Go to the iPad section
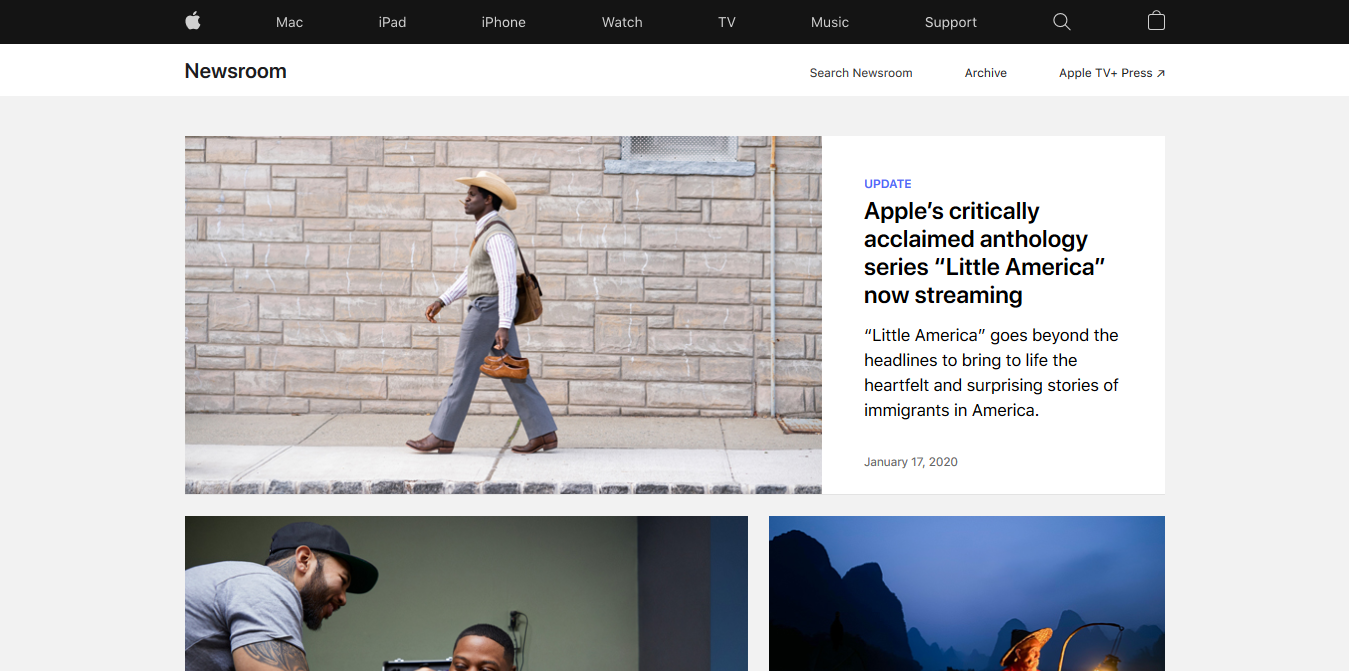The image size is (1349, 671). pyautogui.click(x=392, y=22)
